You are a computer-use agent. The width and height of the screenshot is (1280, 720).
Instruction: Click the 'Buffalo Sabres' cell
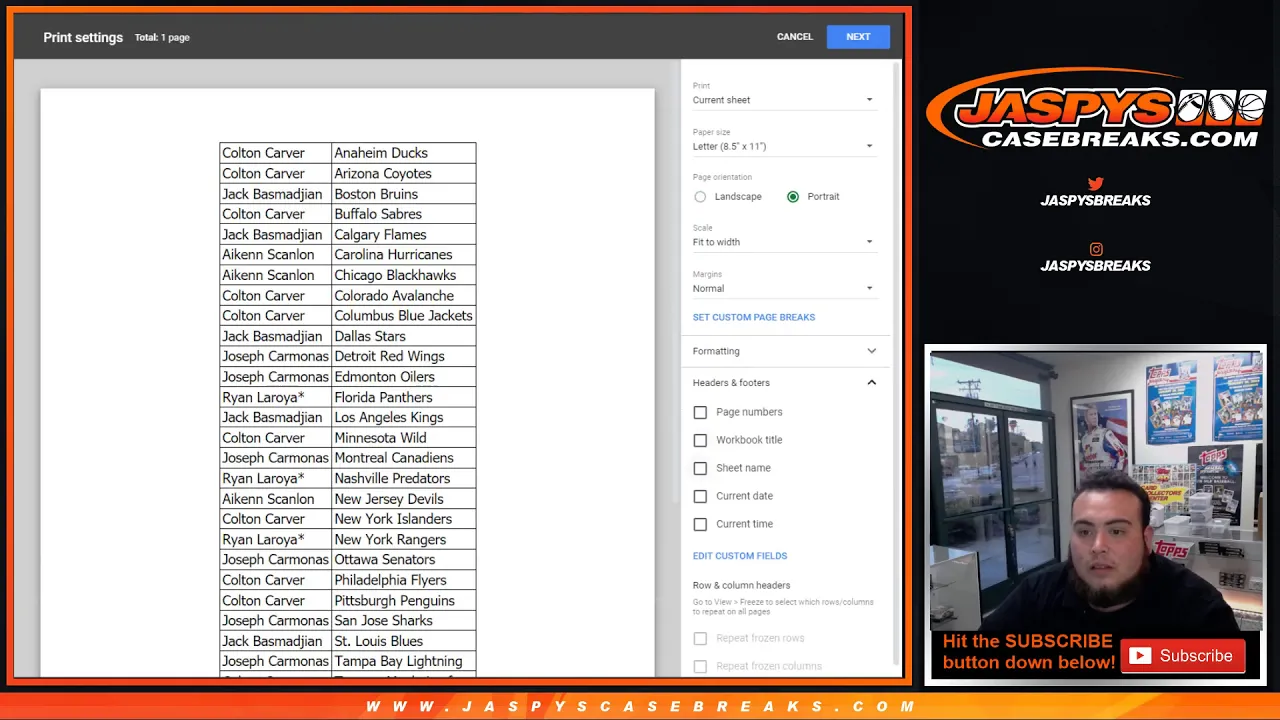404,214
